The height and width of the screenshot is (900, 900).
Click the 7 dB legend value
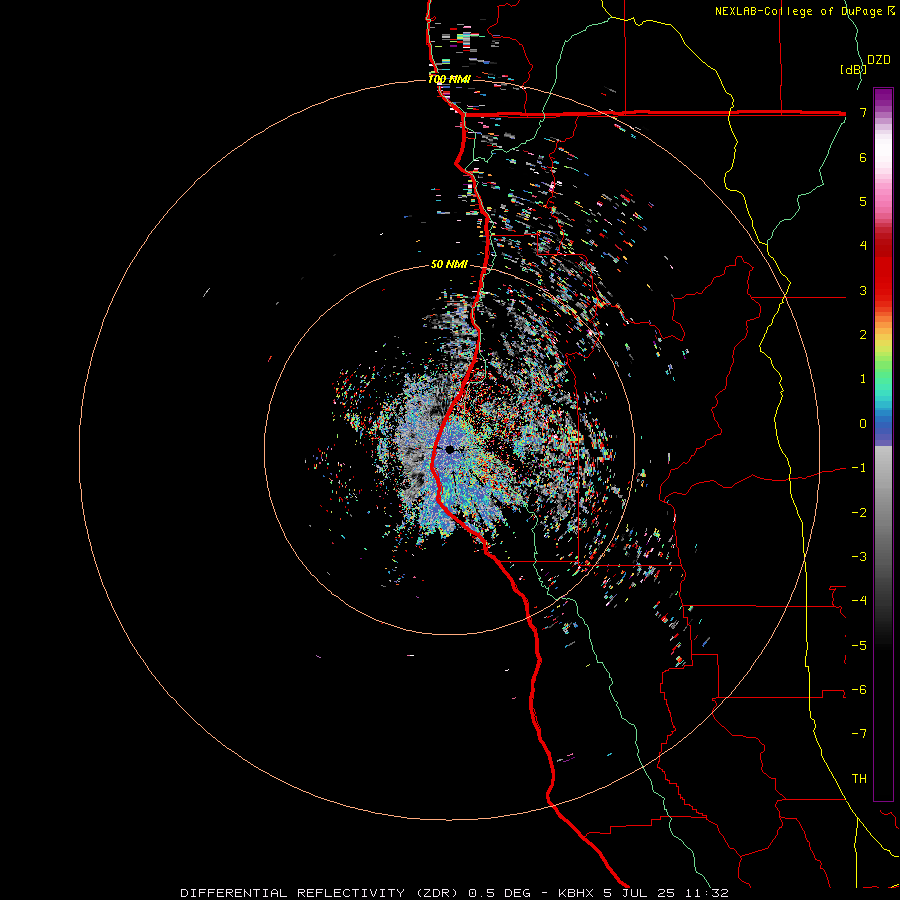[x=863, y=112]
